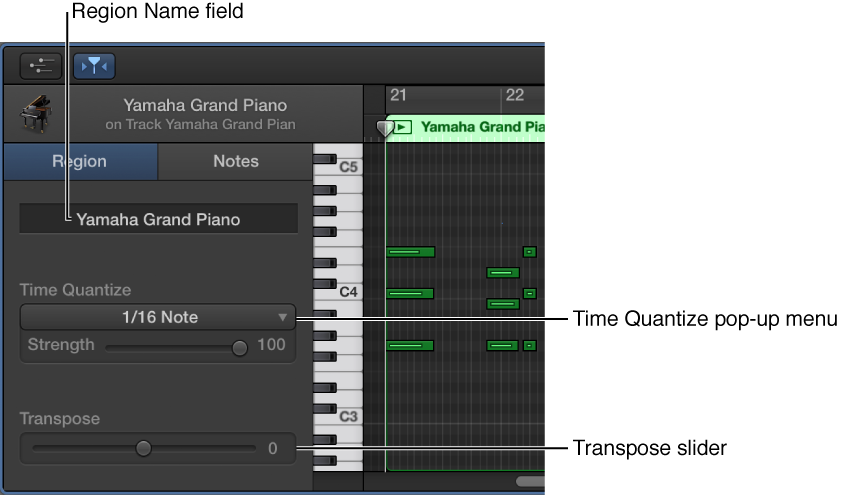Viewport: 866px width, 496px height.
Task: Switch to the Notes tab
Action: (x=236, y=161)
